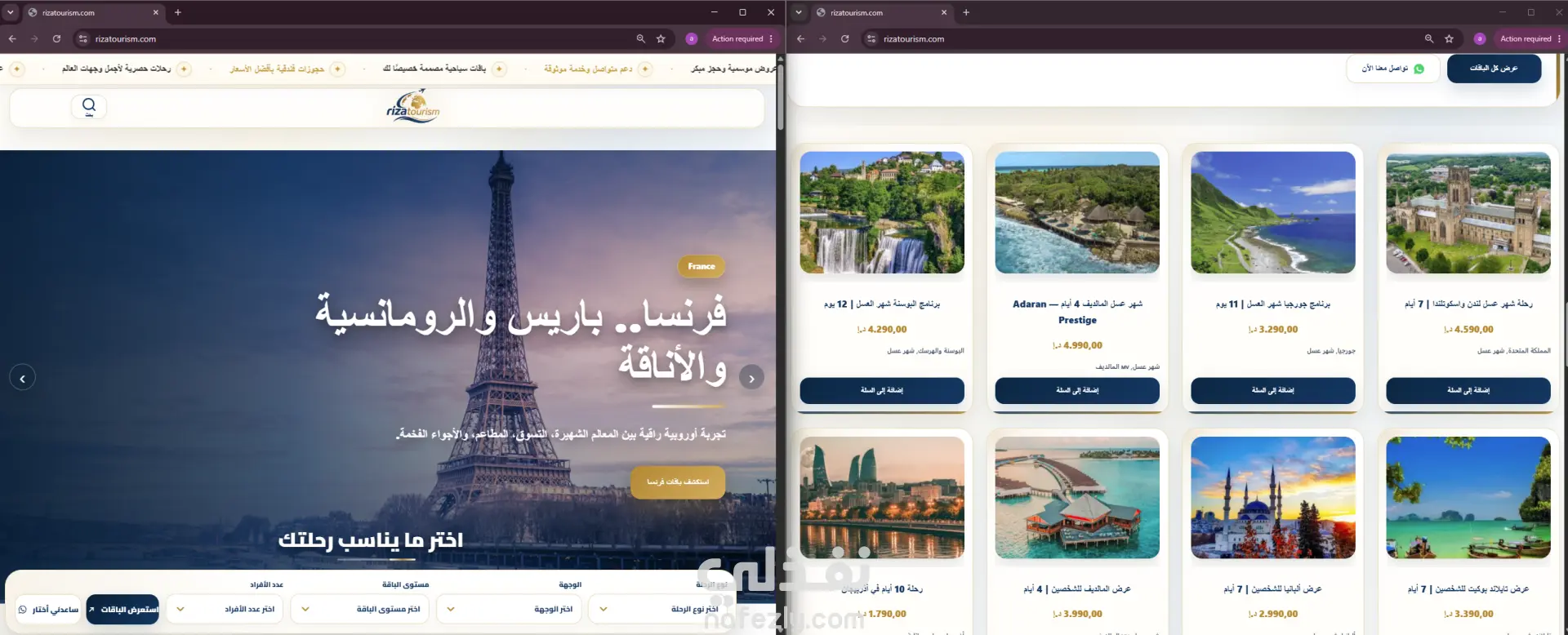This screenshot has width=1568, height=635.
Task: Right window: open the tab search chevron
Action: click(x=799, y=12)
